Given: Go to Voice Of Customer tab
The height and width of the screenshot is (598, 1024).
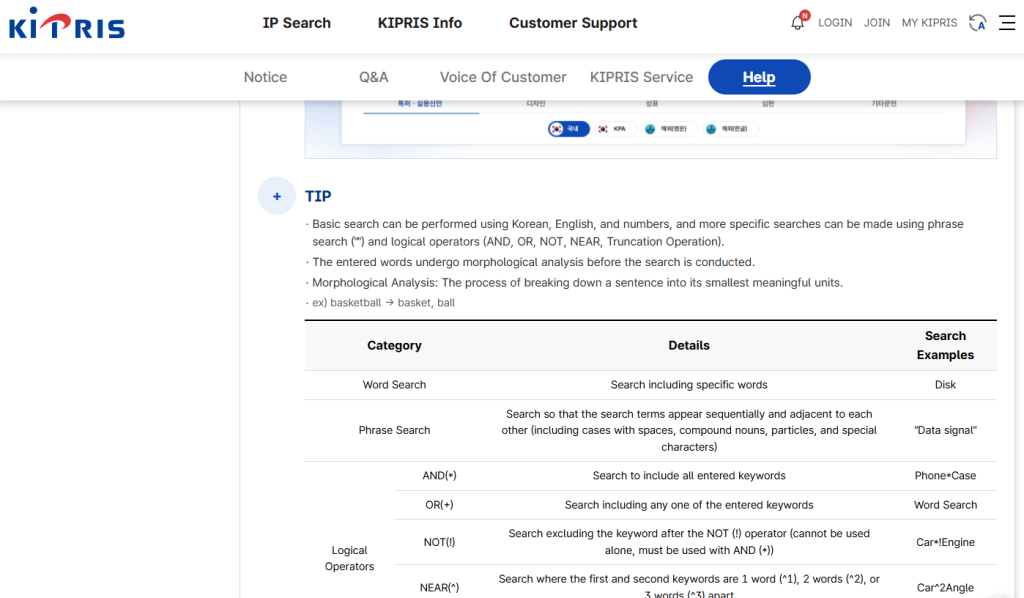Looking at the screenshot, I should (503, 77).
